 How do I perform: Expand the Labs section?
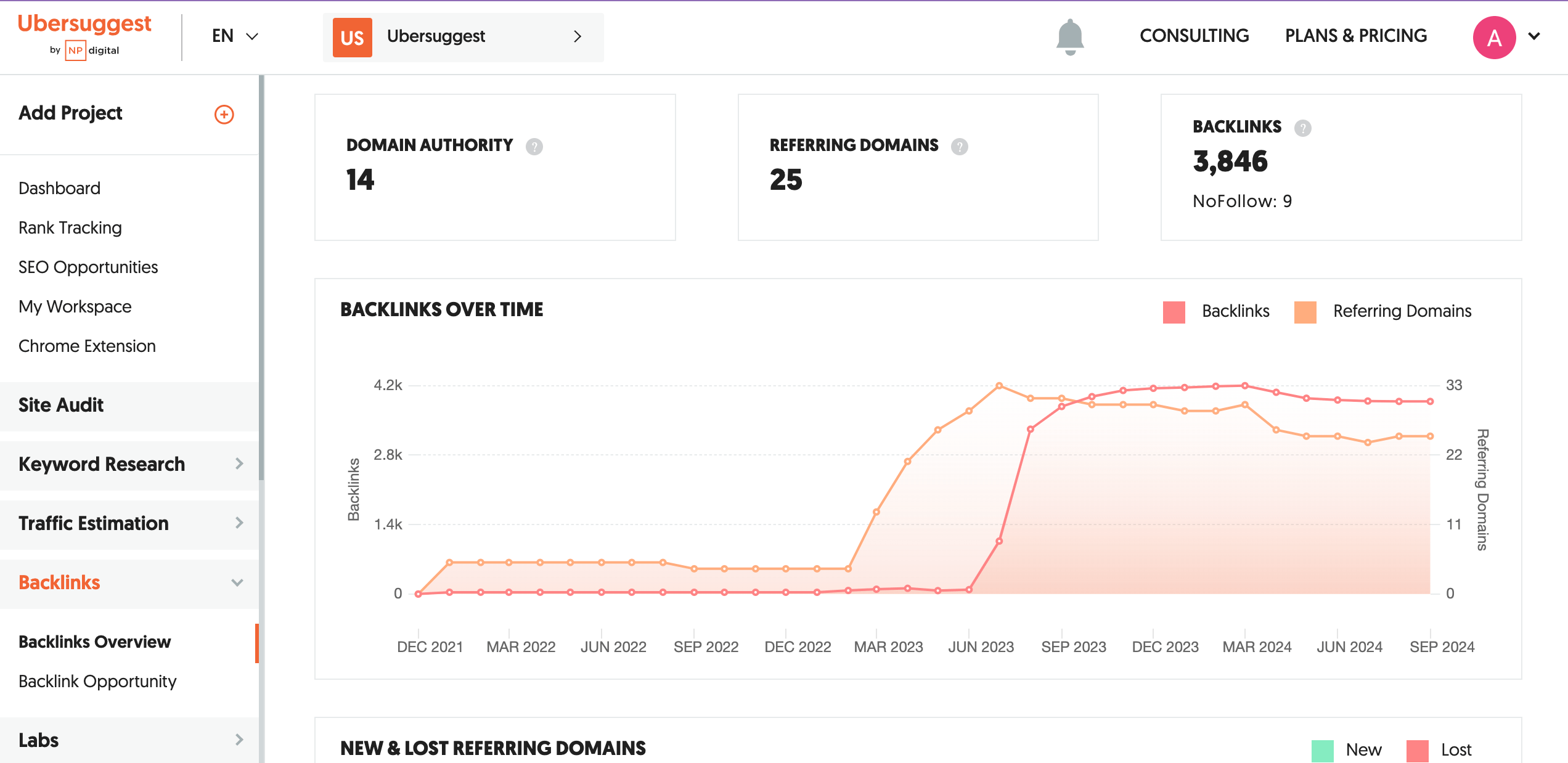pyautogui.click(x=129, y=740)
